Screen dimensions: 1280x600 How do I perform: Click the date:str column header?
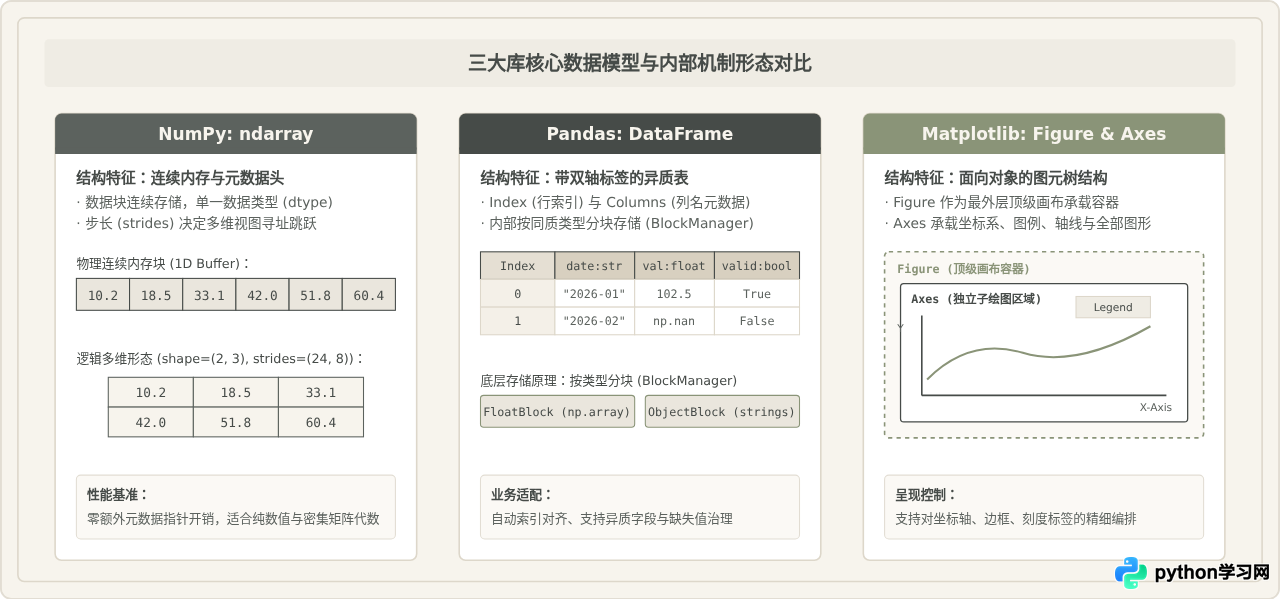594,266
